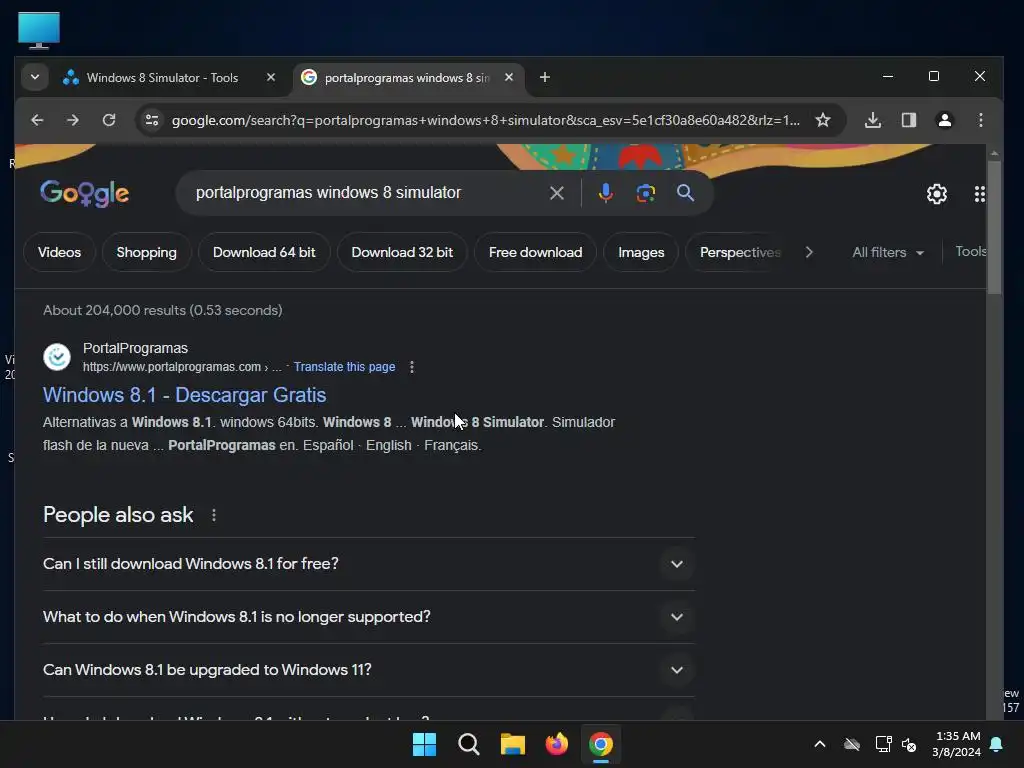This screenshot has width=1024, height=768.
Task: Open File Explorer from taskbar
Action: click(x=513, y=744)
